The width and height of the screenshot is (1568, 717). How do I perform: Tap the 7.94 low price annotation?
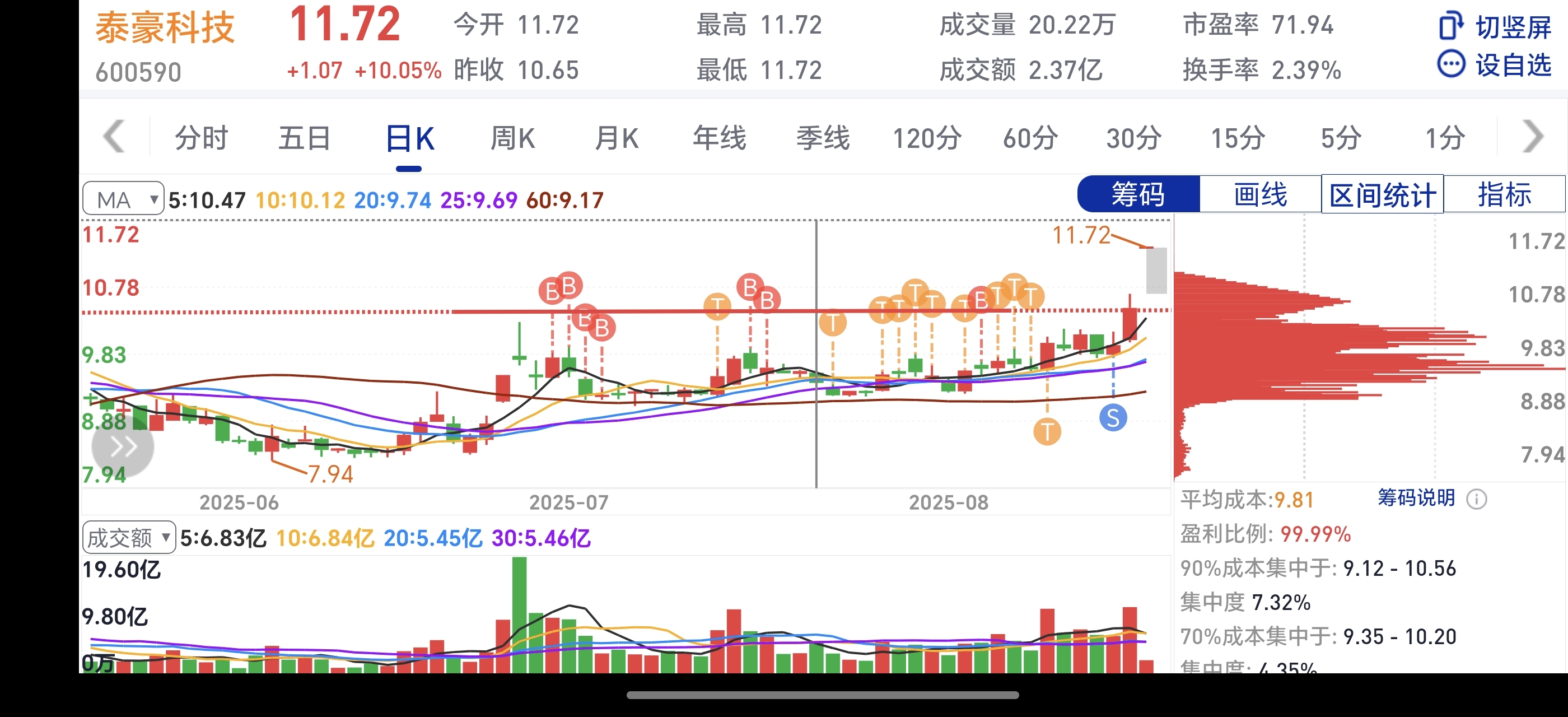(330, 474)
